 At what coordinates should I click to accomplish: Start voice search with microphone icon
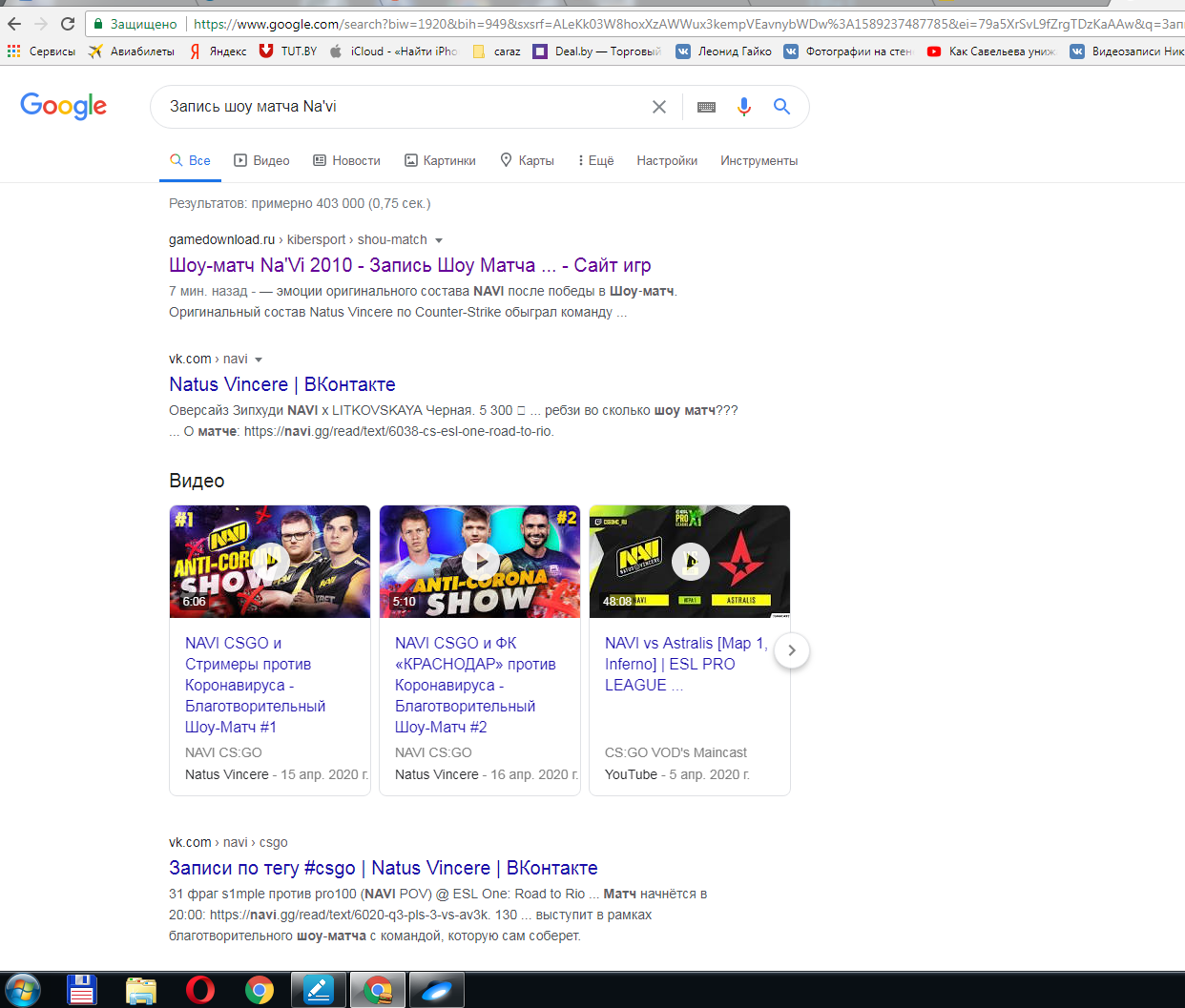pyautogui.click(x=744, y=107)
